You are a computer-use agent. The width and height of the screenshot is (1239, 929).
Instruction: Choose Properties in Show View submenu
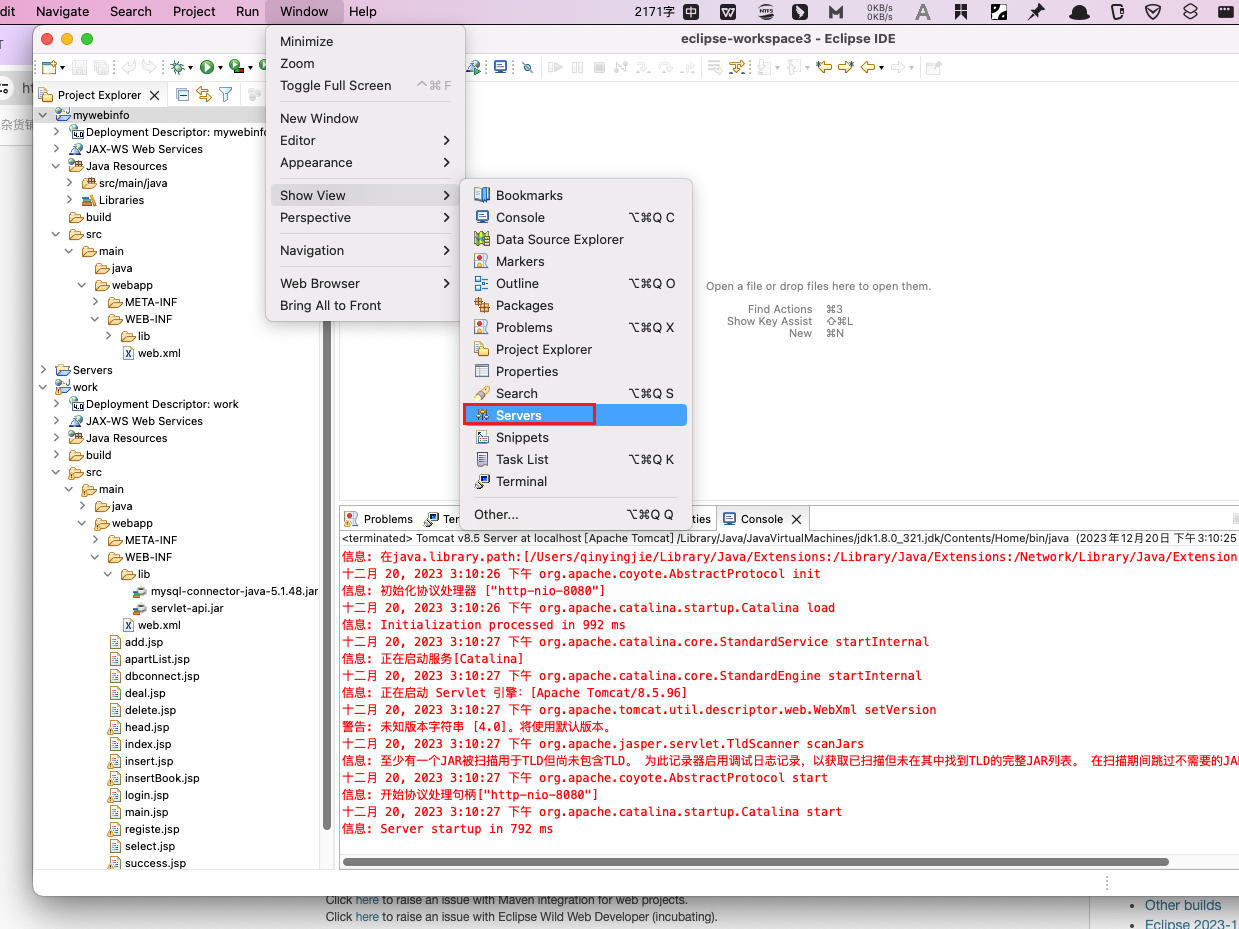pos(575,371)
